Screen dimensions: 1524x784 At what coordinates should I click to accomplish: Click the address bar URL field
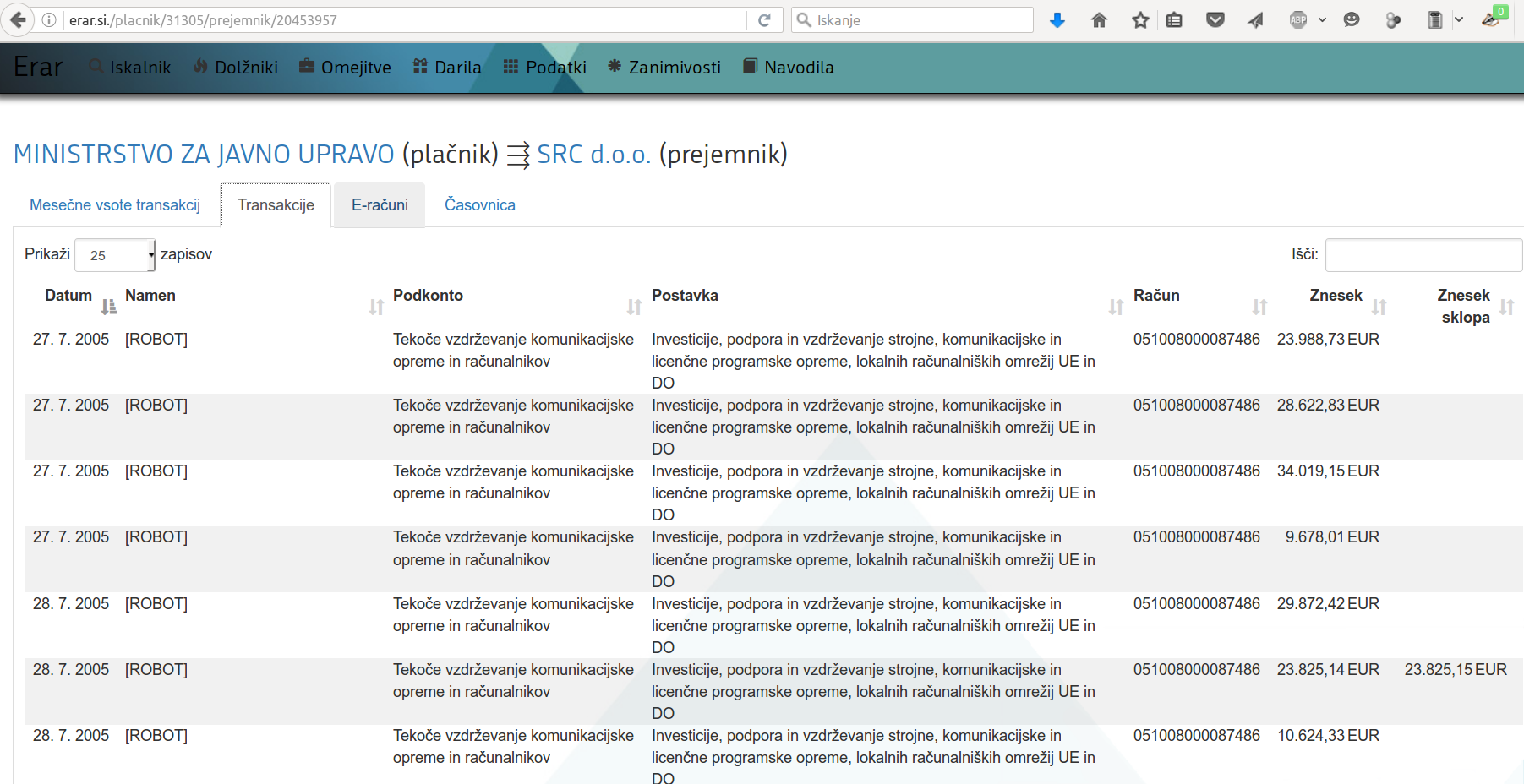click(x=406, y=20)
